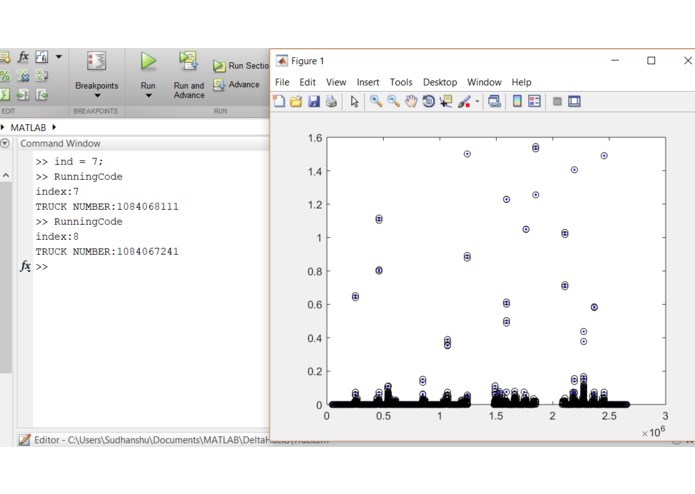Click the Breakpoints icon
This screenshot has width=695, height=494.
point(96,61)
